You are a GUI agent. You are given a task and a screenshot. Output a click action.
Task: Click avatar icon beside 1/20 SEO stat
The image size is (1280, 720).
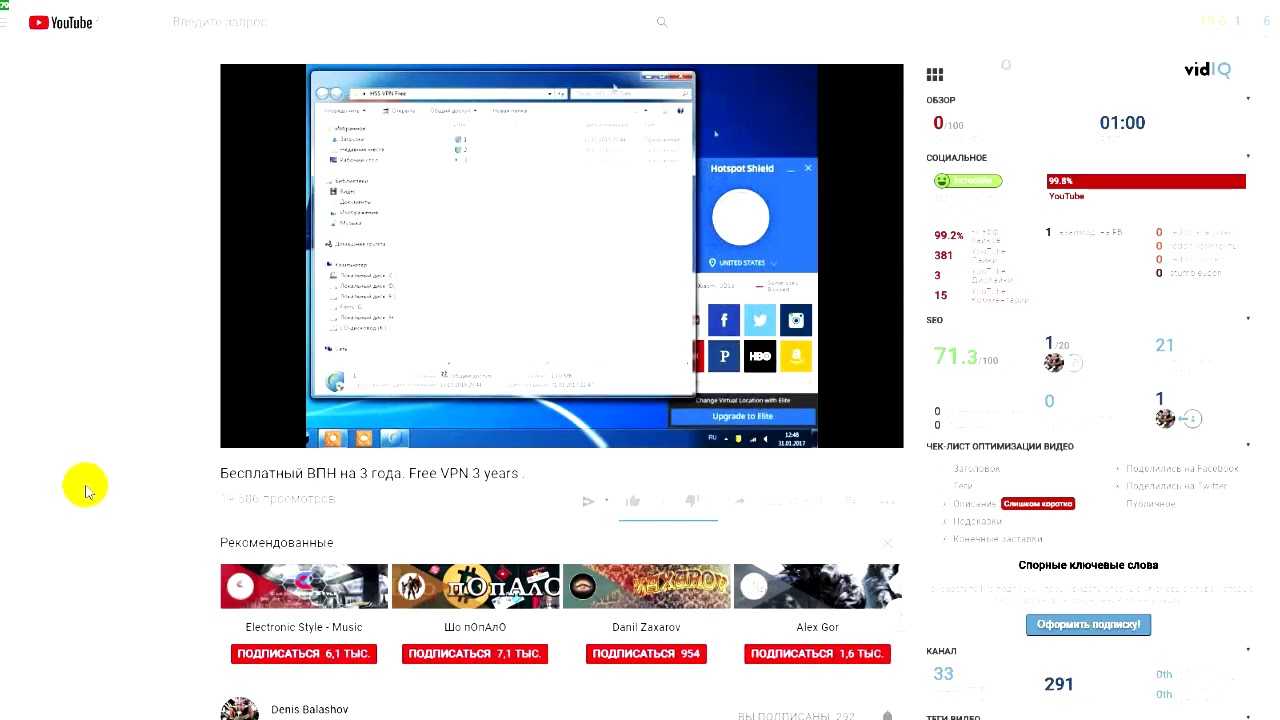pos(1054,363)
